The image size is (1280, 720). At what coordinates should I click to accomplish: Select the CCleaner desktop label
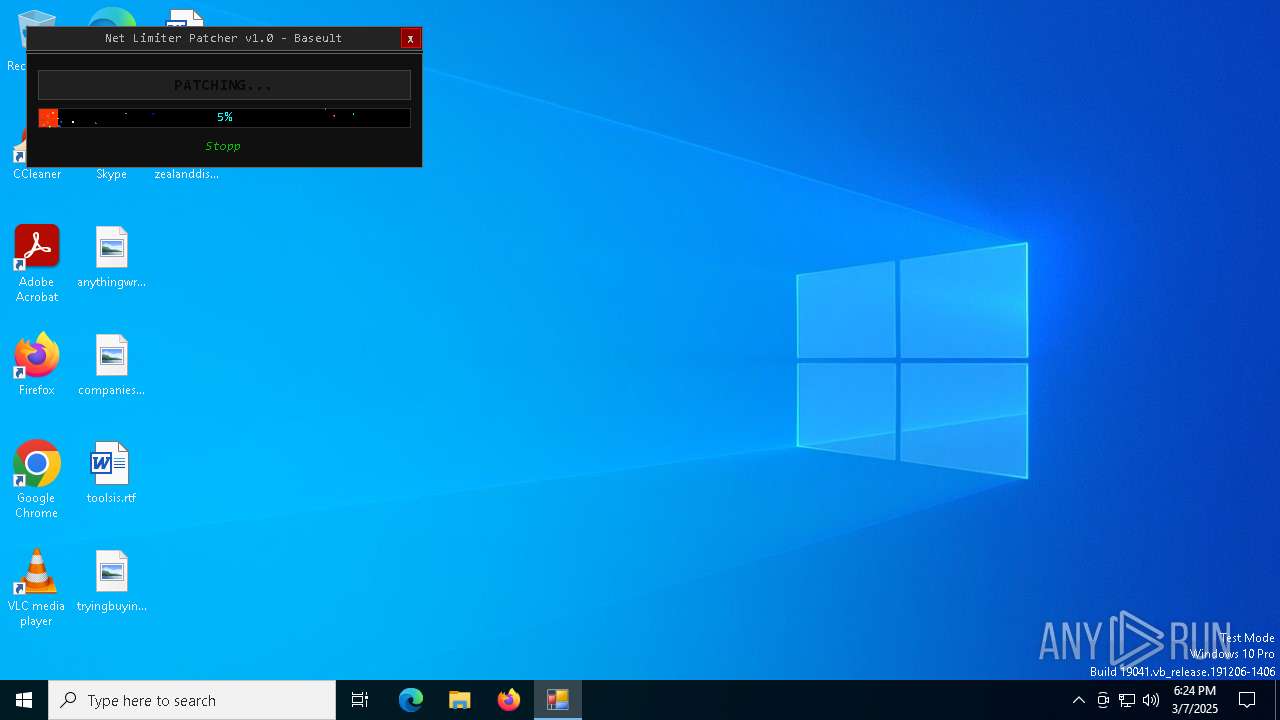pos(37,174)
